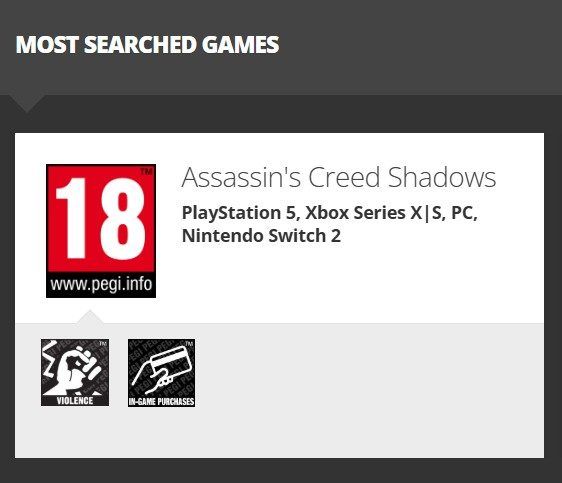The width and height of the screenshot is (562, 483).
Task: Click www.pegi.info text on rating badge
Action: (x=101, y=284)
